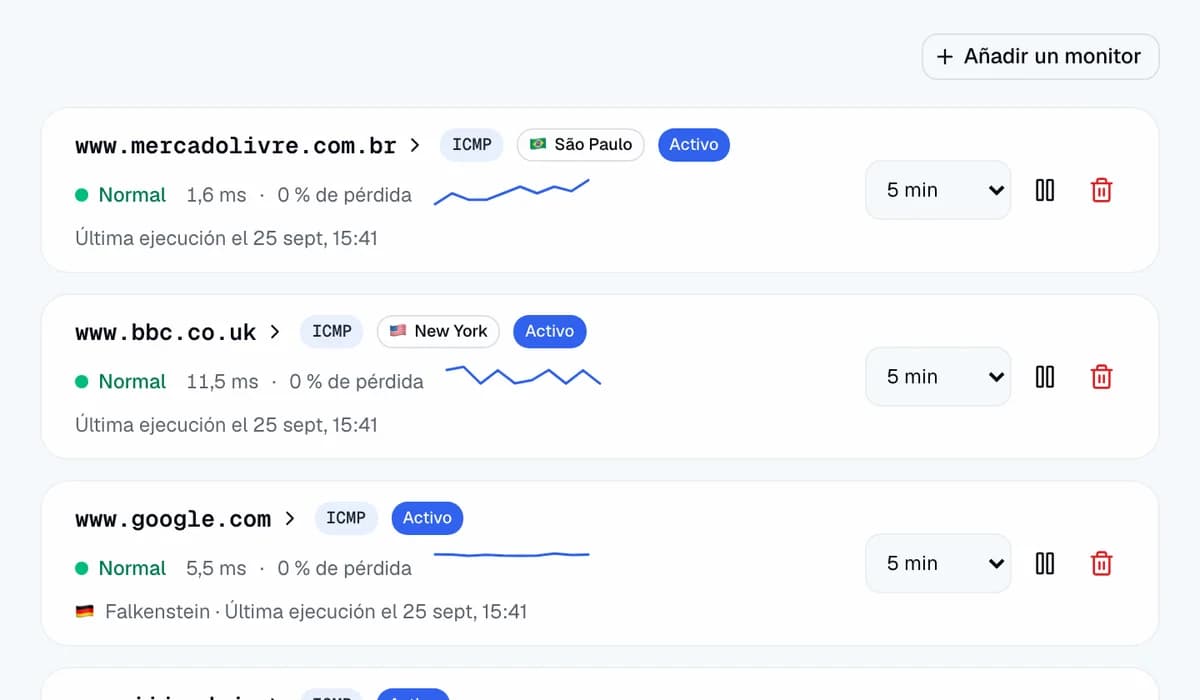Screen dimensions: 1200x700
Task: Click "Última ejecución" text on the google.com card
Action: [376, 611]
